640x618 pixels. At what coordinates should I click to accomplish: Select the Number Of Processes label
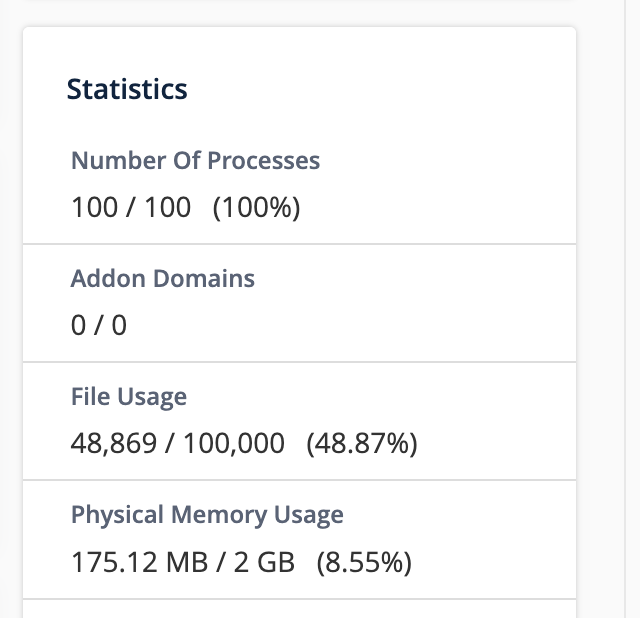tap(195, 160)
